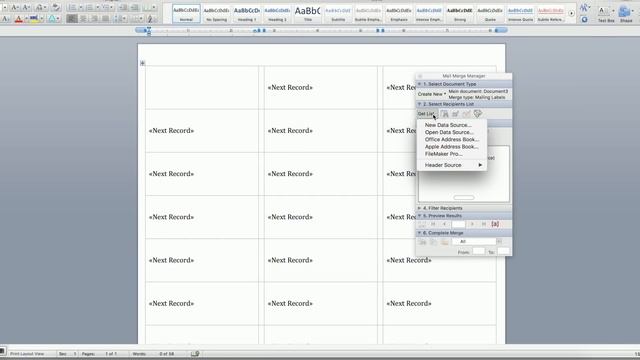
Task: Click the multilevel list icon
Action: [106, 7]
